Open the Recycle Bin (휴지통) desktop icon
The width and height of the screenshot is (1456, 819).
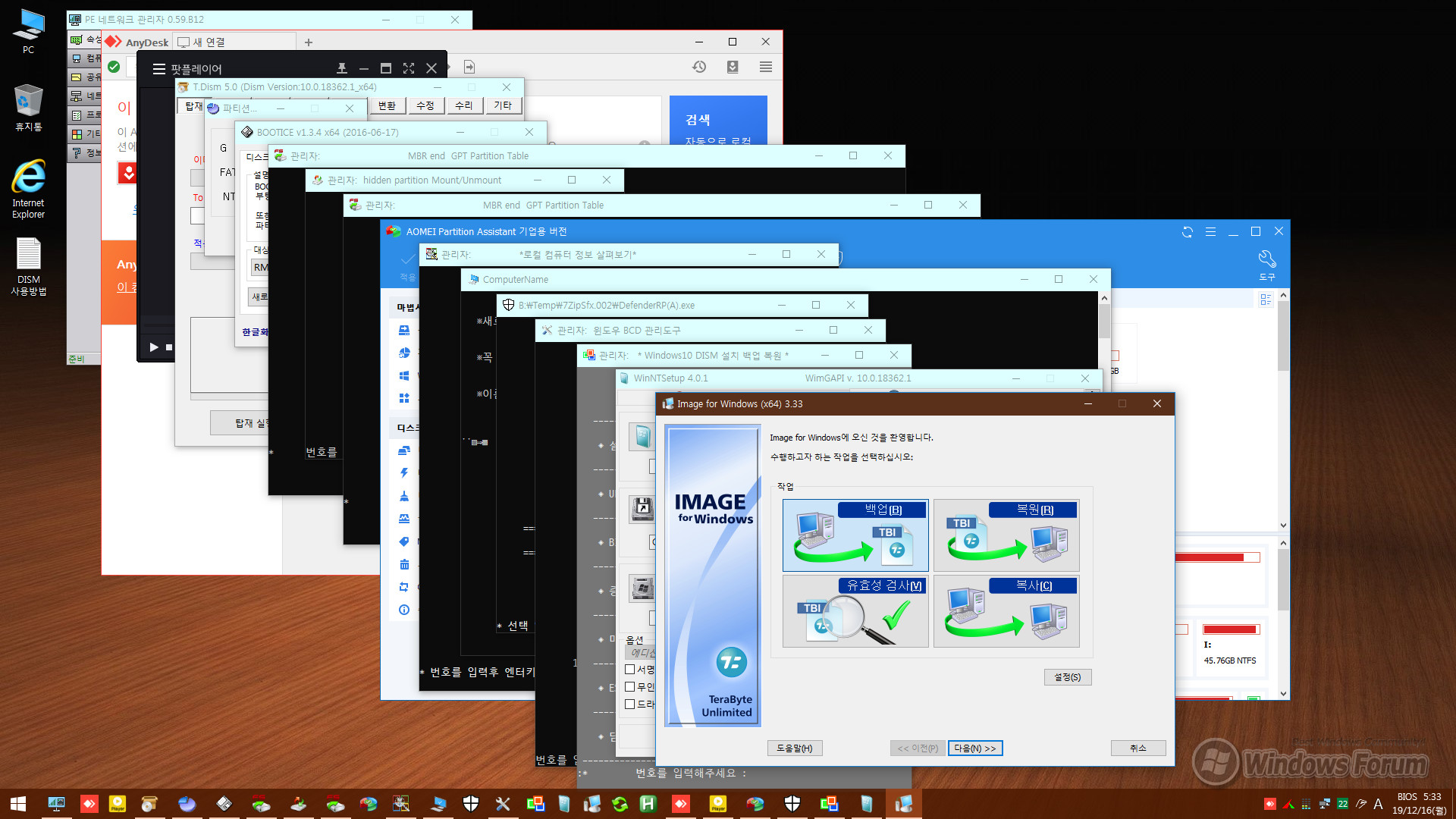click(x=28, y=108)
